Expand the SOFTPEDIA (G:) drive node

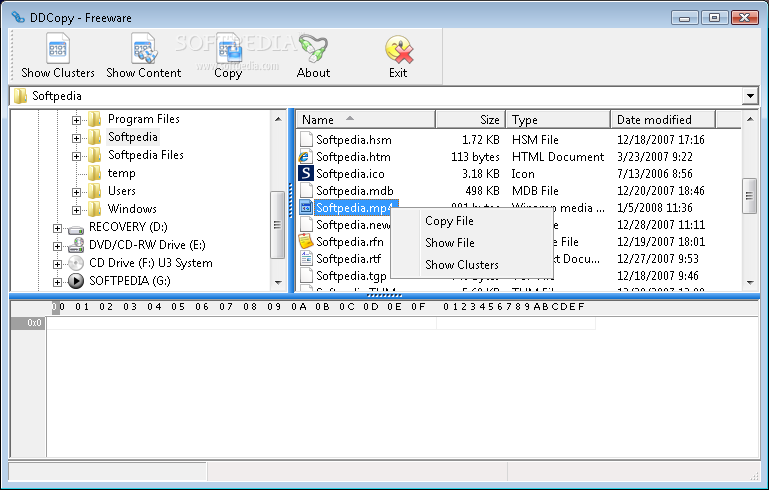point(57,283)
